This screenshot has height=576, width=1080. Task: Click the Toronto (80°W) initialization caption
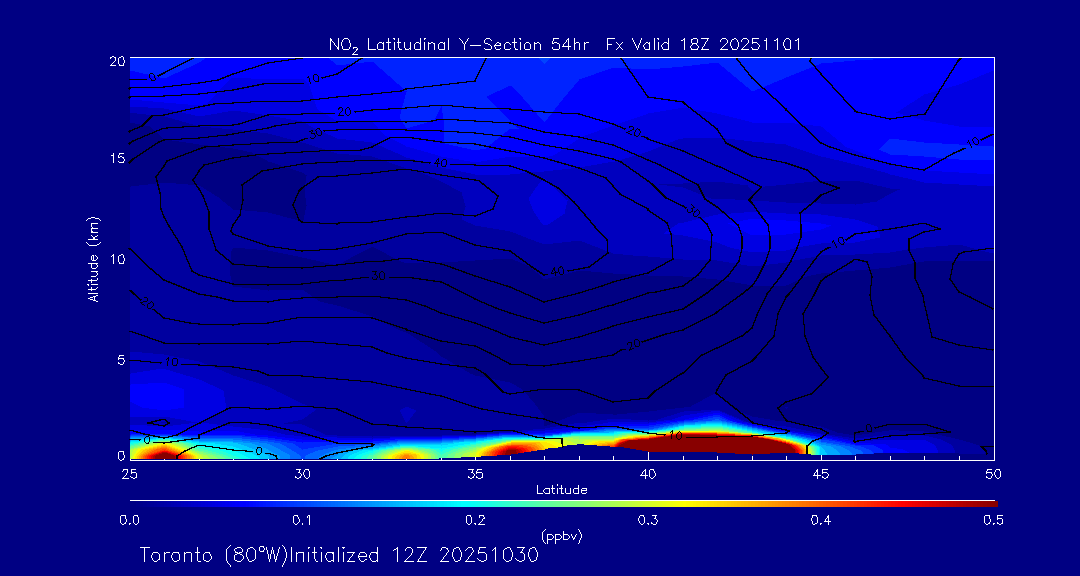coord(339,555)
